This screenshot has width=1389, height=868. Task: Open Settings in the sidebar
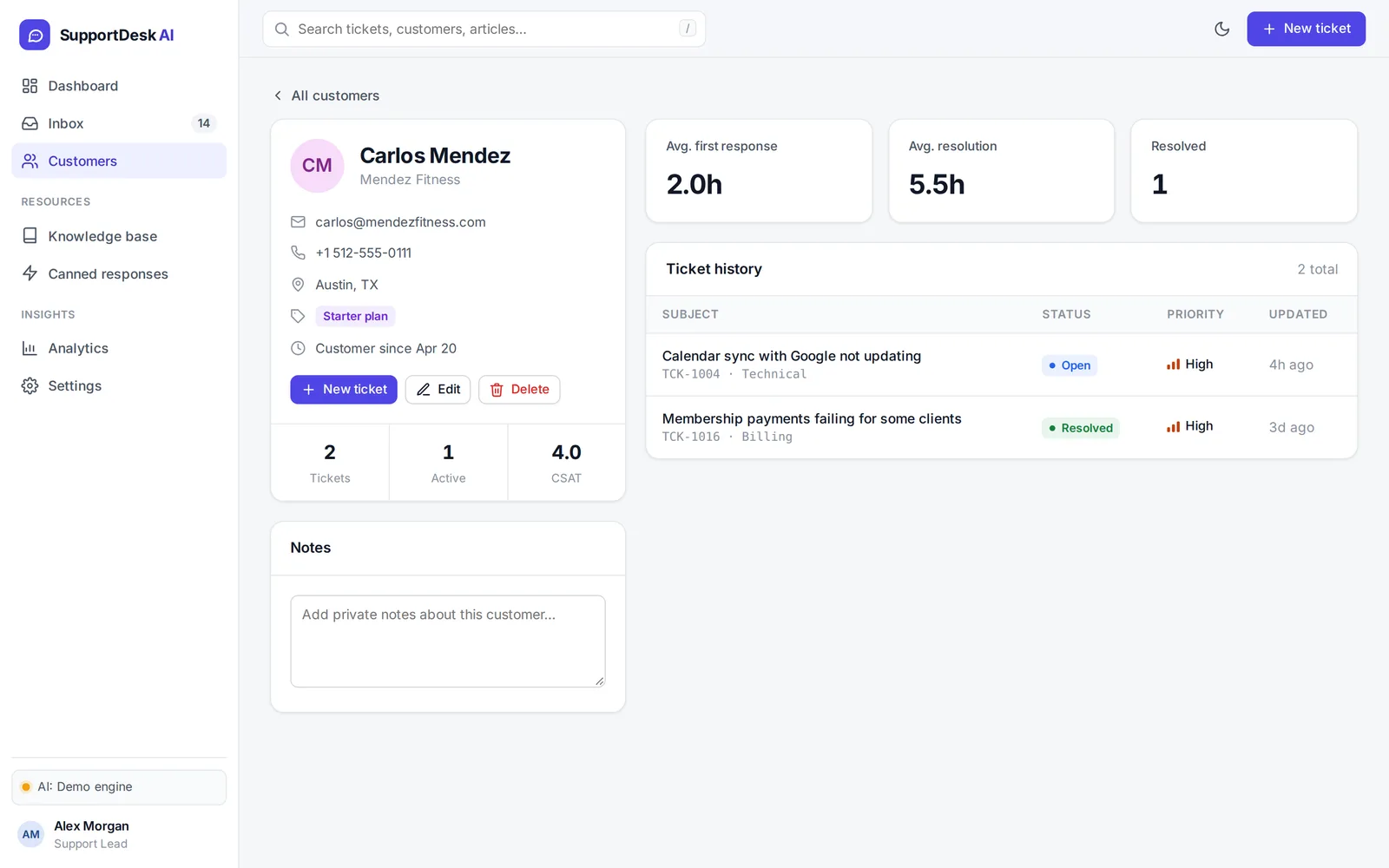[x=119, y=385]
